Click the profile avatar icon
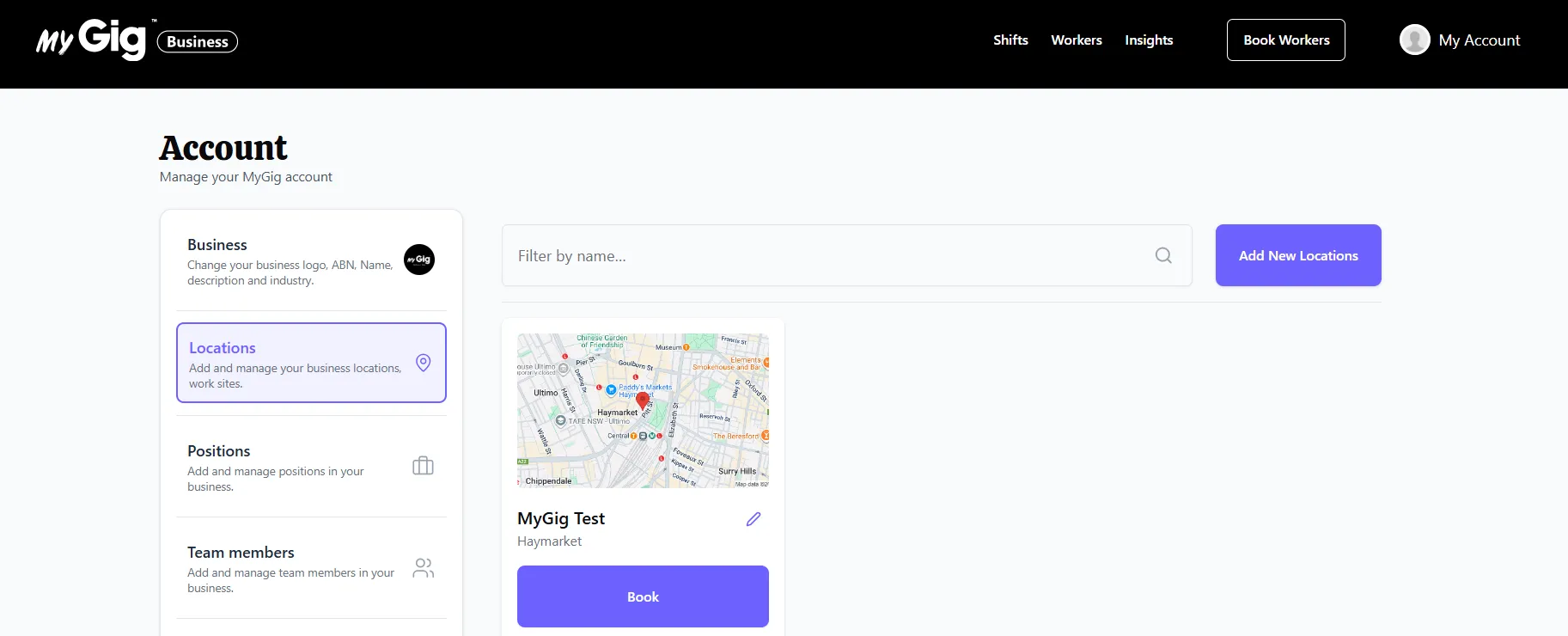This screenshot has width=1568, height=636. pos(1414,40)
